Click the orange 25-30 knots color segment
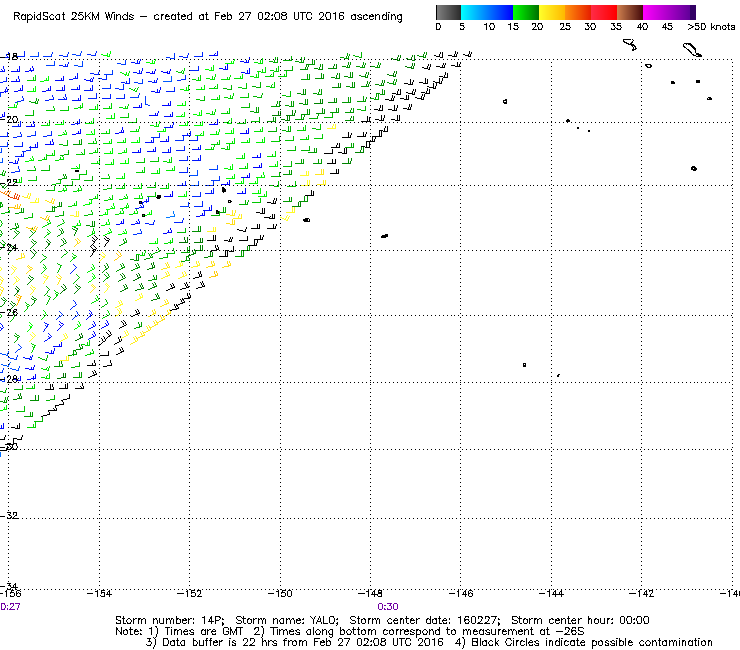The width and height of the screenshot is (740, 650). pos(578,12)
